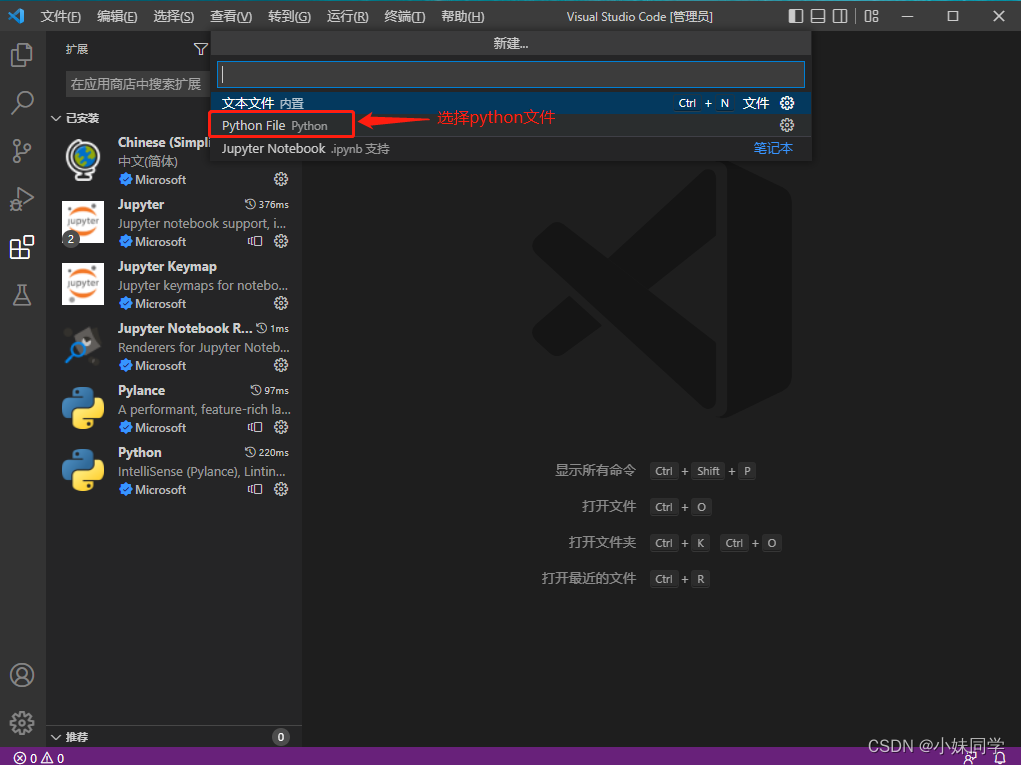The height and width of the screenshot is (765, 1021).
Task: Toggle primary side bar layout icon
Action: point(796,16)
